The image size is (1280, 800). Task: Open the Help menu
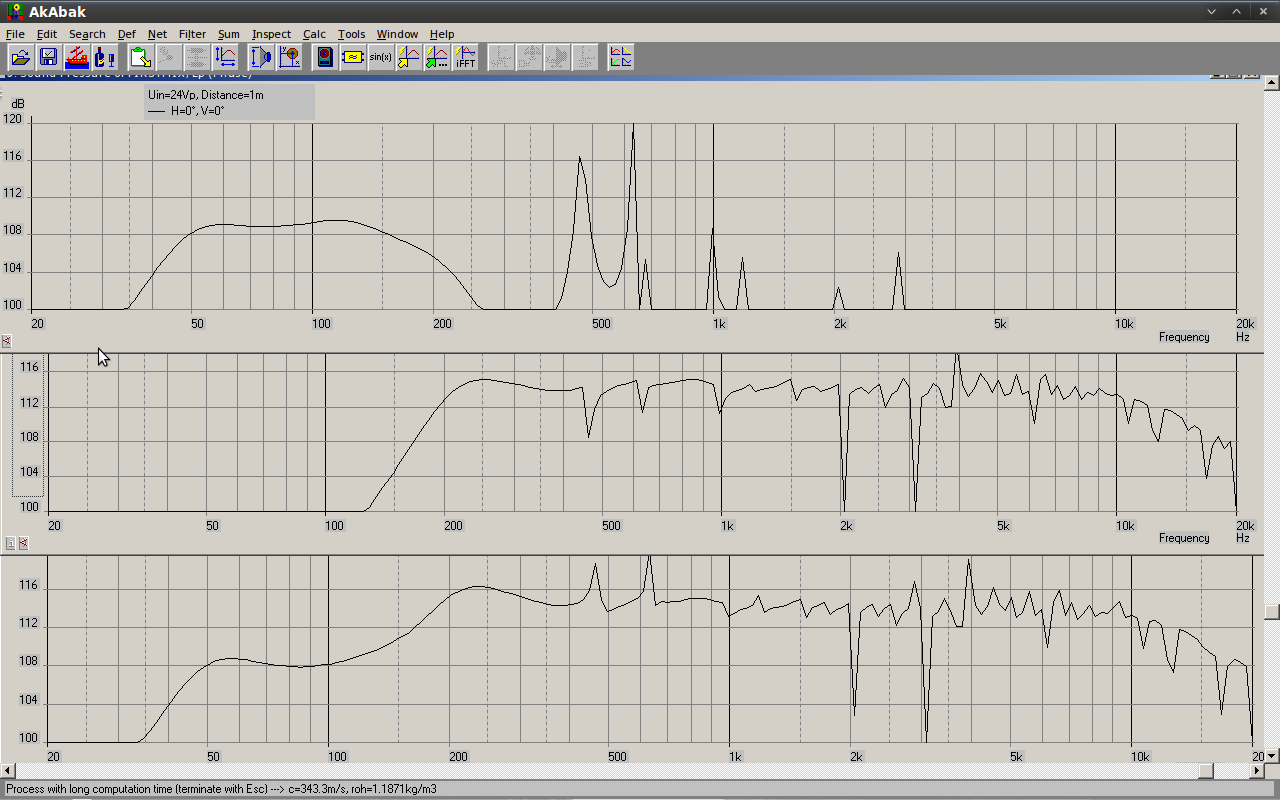tap(442, 34)
